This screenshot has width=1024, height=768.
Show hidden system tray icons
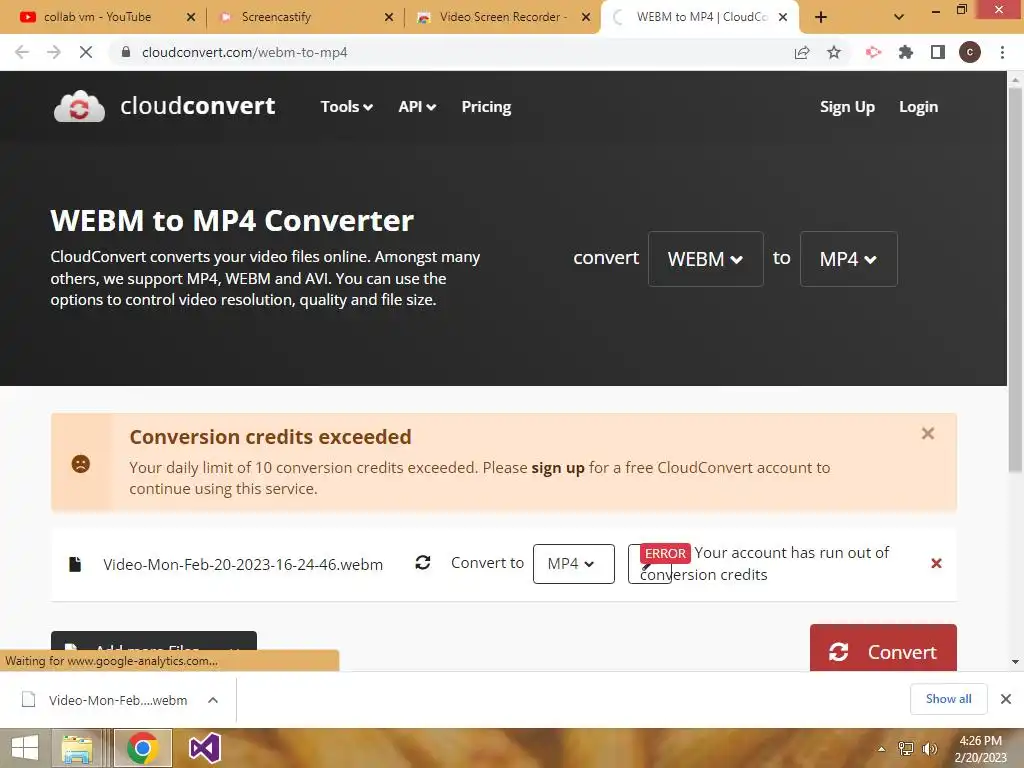point(882,749)
